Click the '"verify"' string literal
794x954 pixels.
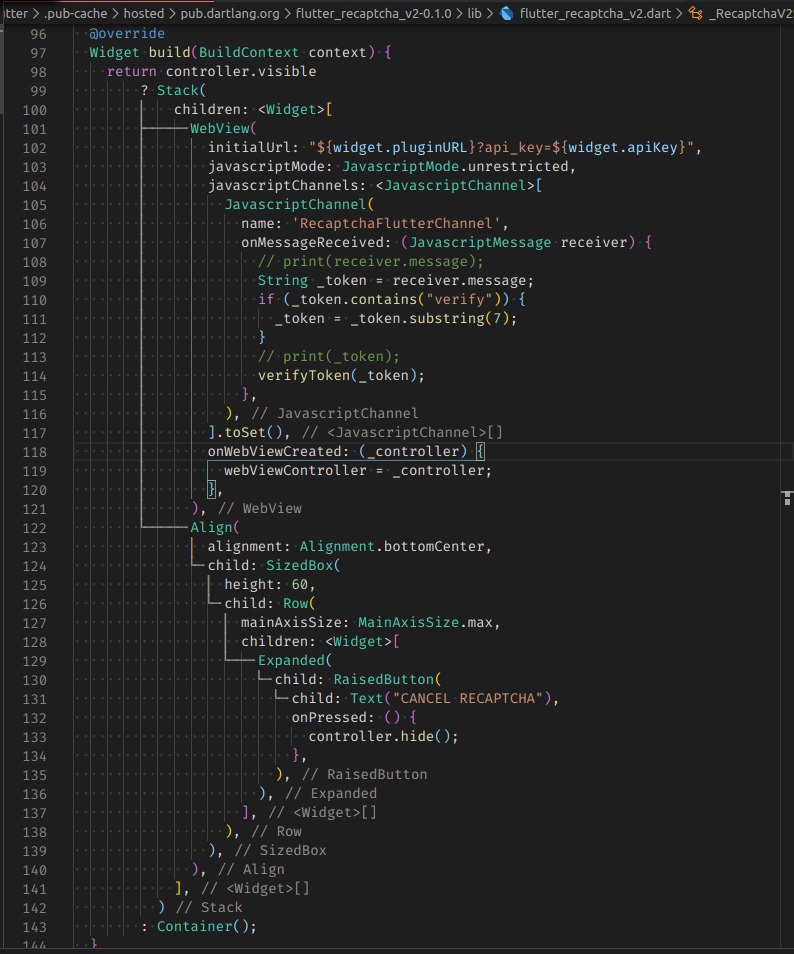(x=459, y=299)
